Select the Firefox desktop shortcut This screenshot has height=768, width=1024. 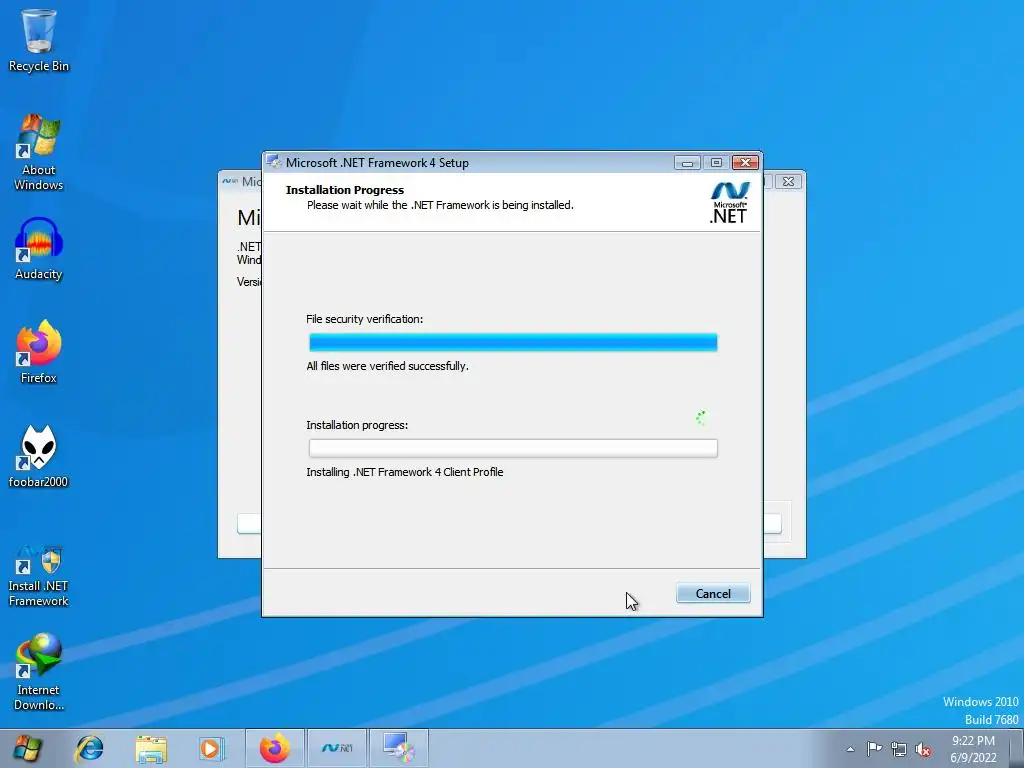pyautogui.click(x=39, y=351)
